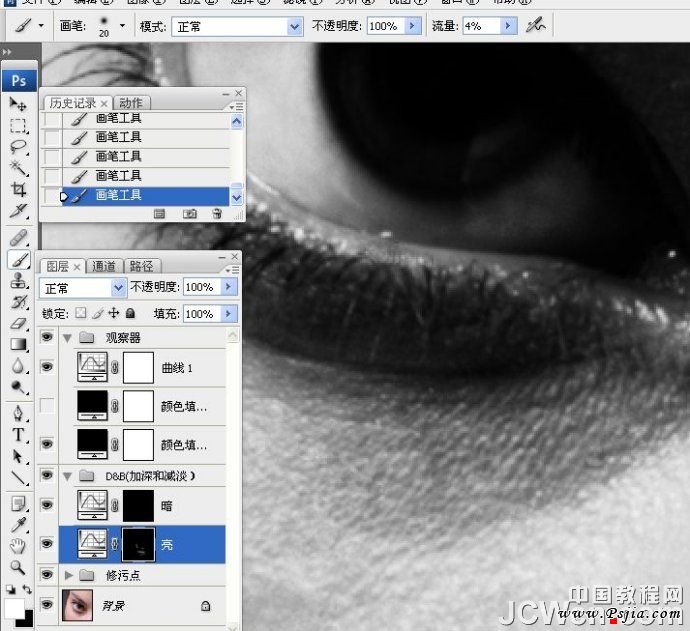Select the Move tool
The width and height of the screenshot is (690, 631).
click(18, 104)
